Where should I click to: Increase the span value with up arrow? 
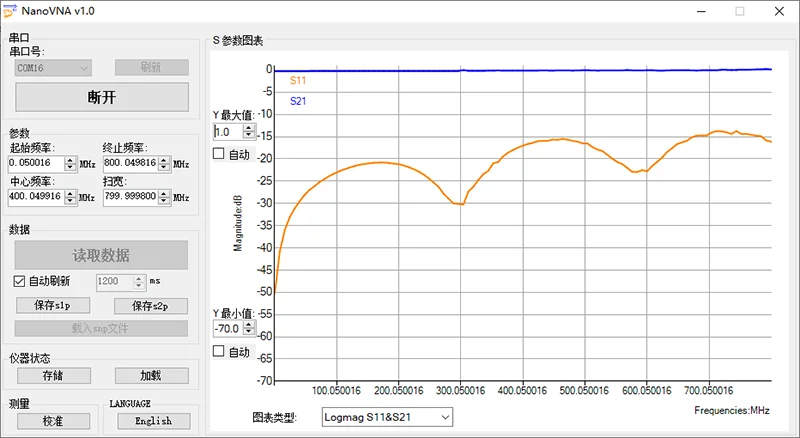(x=164, y=194)
